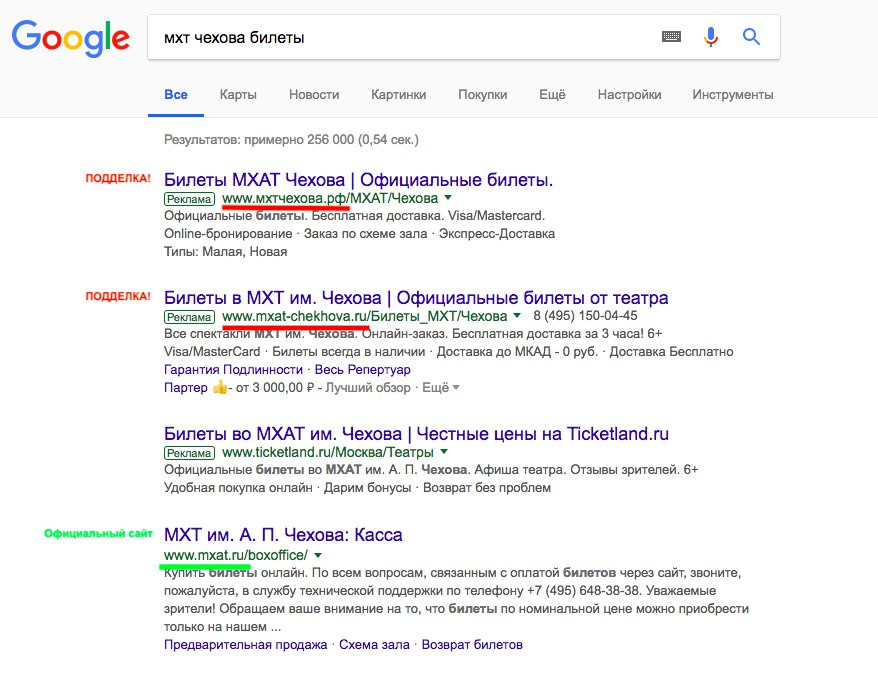The height and width of the screenshot is (674, 878).
Task: Open ad Билеты в МХТ им. Чехова
Action: pyautogui.click(x=416, y=298)
